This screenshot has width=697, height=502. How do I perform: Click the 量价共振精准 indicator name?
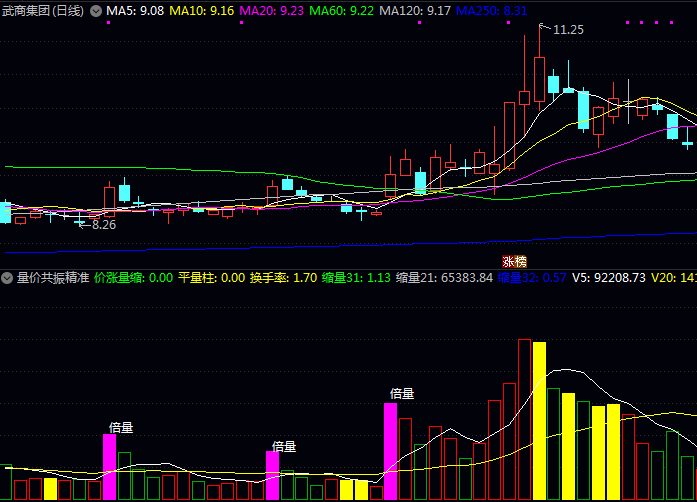(53, 278)
